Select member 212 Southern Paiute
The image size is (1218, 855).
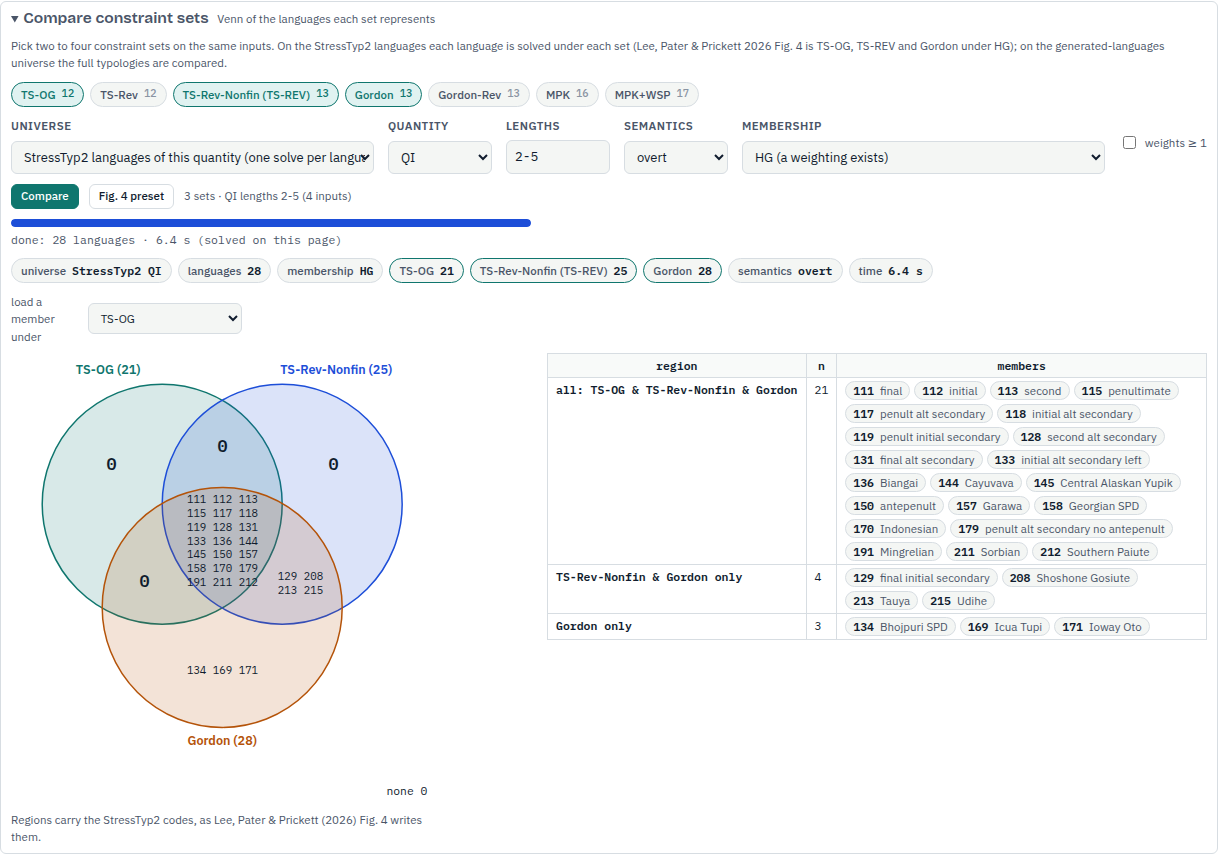[x=1095, y=552]
